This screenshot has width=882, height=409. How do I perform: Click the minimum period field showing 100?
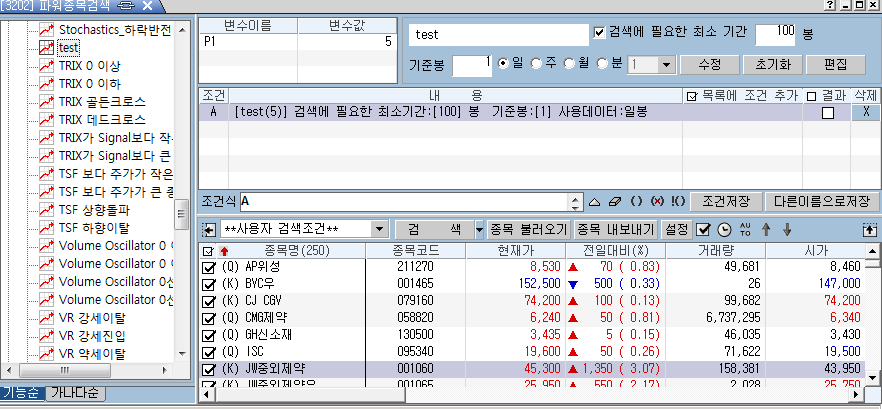click(775, 34)
